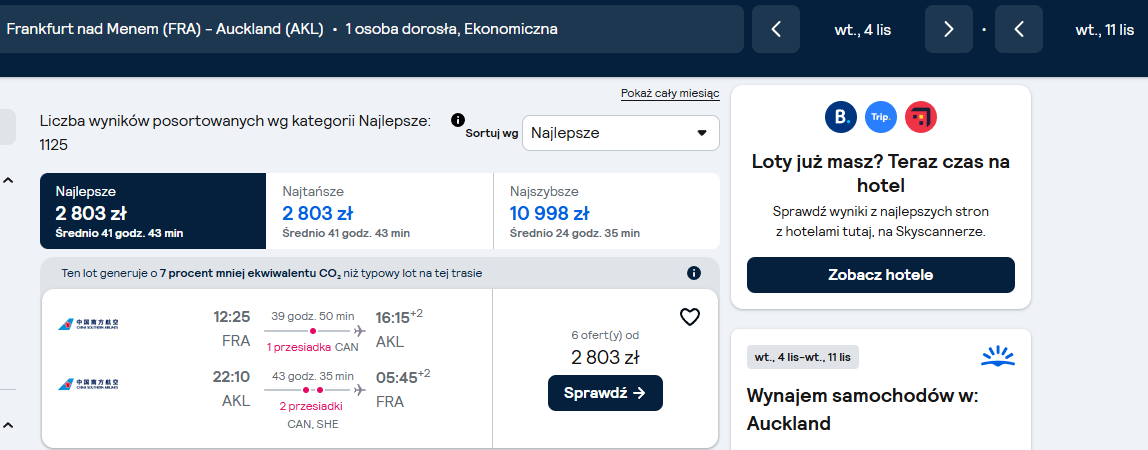Viewport: 1148px width, 450px height.
Task: Click return airplane icon on route line
Action: pos(359,391)
